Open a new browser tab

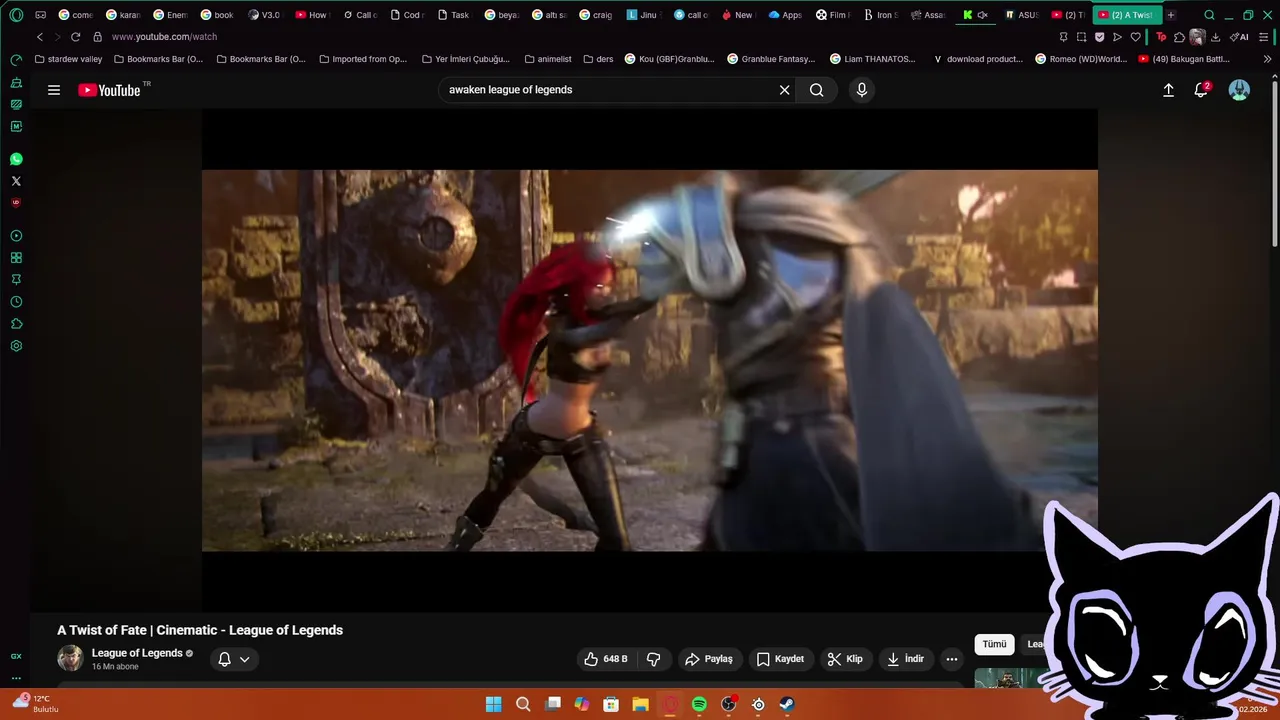[x=1171, y=15]
